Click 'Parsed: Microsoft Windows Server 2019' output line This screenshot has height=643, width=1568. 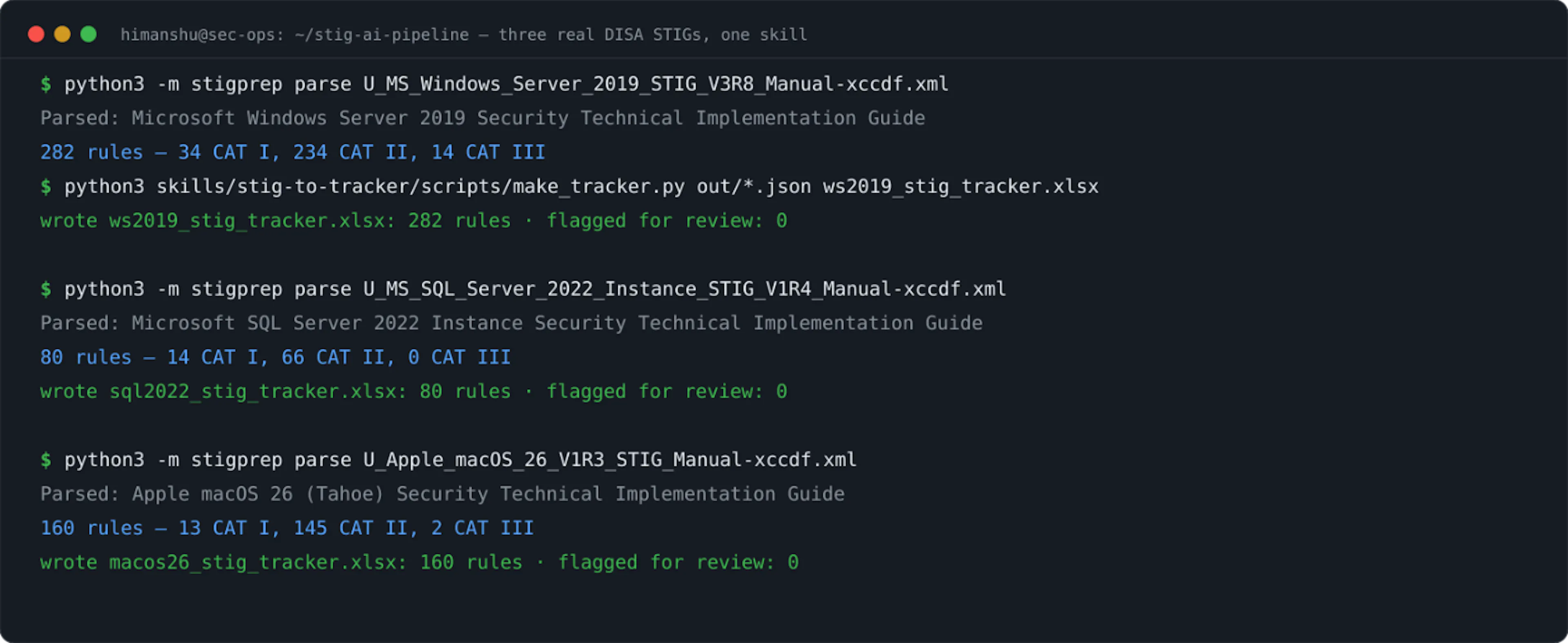[483, 118]
